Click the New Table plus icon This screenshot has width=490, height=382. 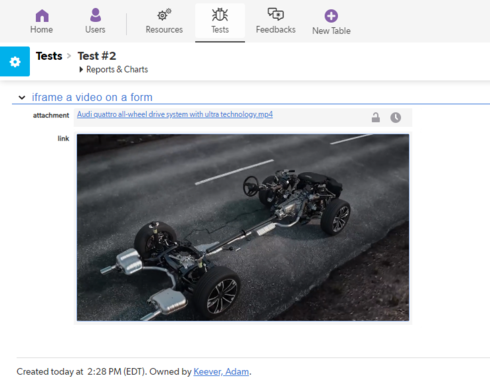pos(331,16)
